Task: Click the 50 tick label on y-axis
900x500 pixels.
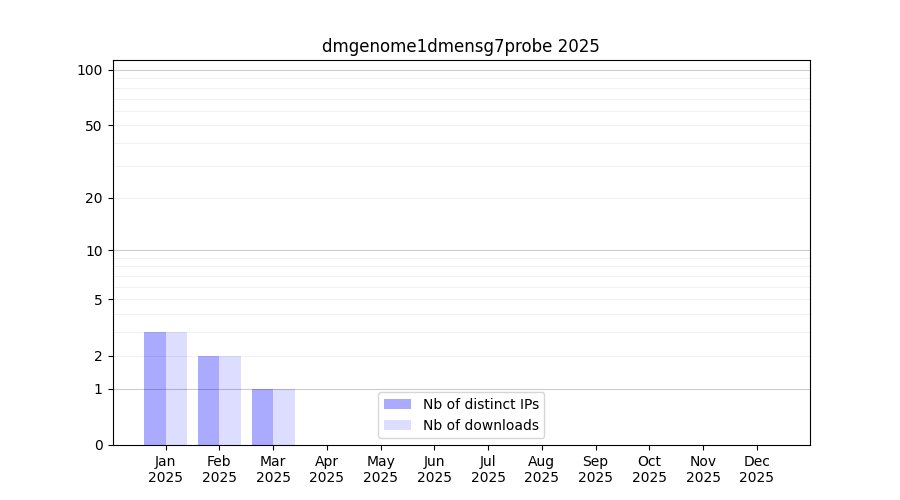Action: coord(94,126)
